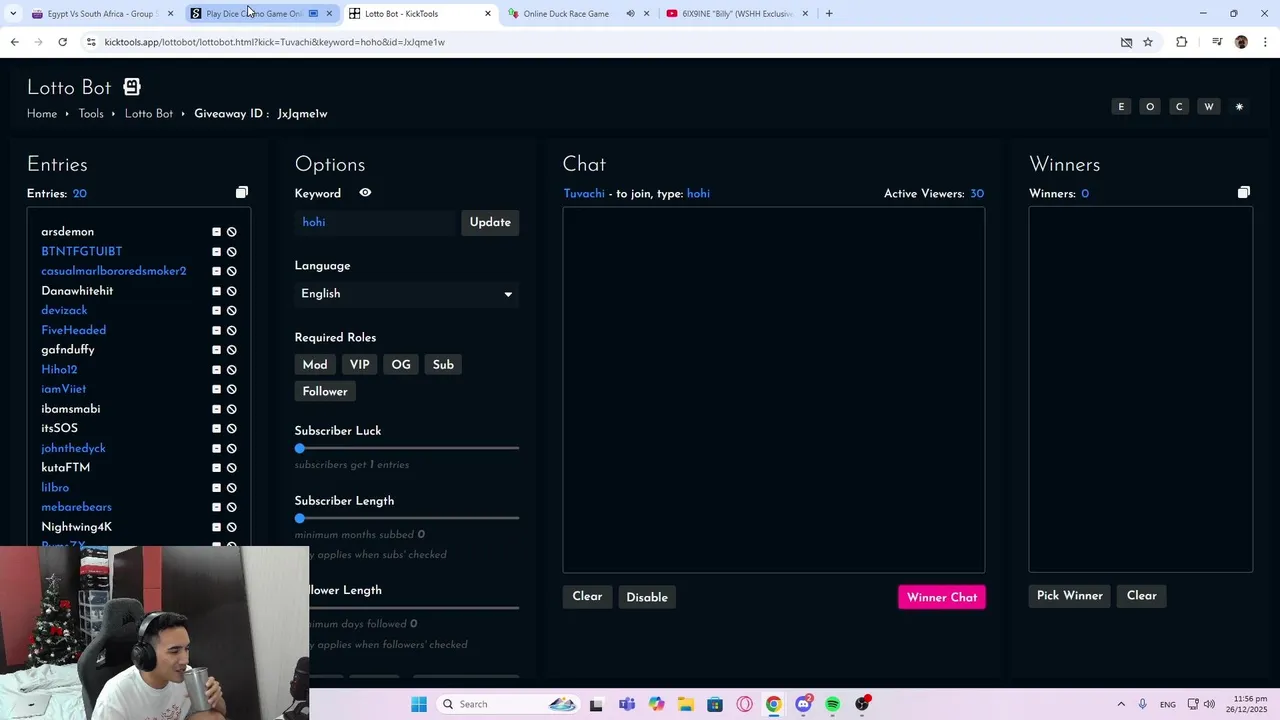This screenshot has width=1280, height=720.
Task: Reload the page
Action: click(x=62, y=42)
